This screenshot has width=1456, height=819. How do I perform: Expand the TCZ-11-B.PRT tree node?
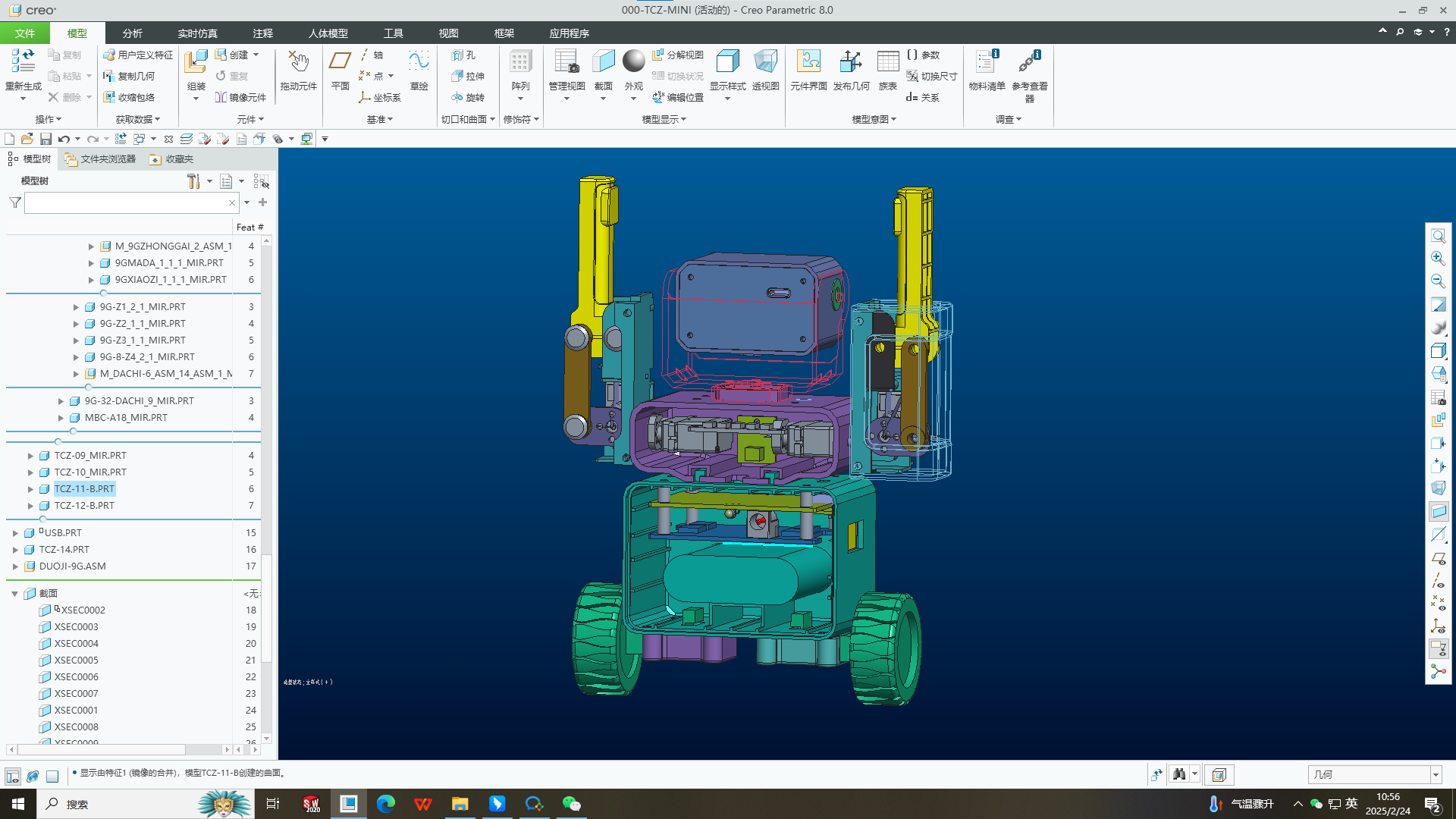(30, 489)
